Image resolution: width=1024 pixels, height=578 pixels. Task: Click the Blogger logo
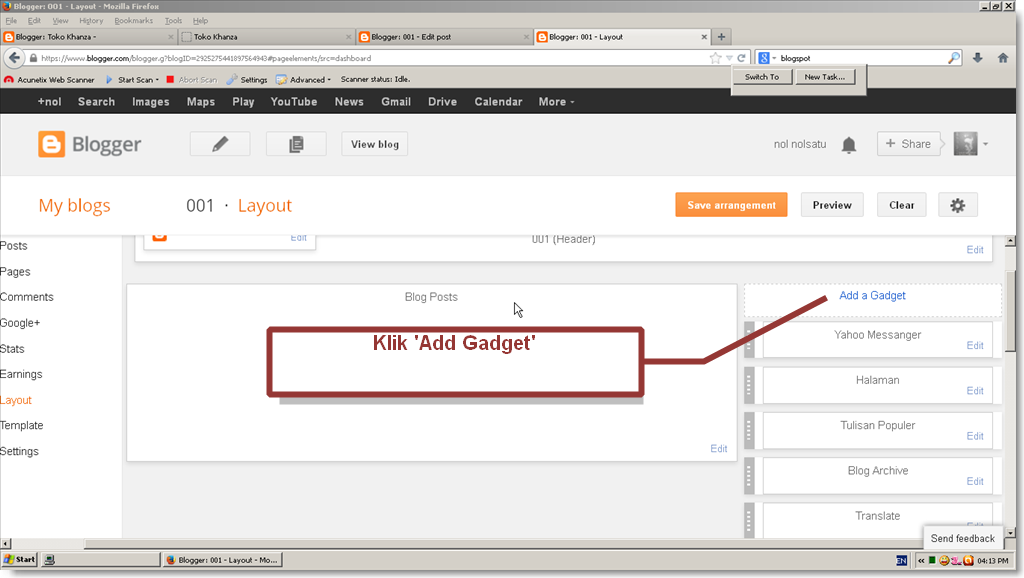[x=89, y=144]
